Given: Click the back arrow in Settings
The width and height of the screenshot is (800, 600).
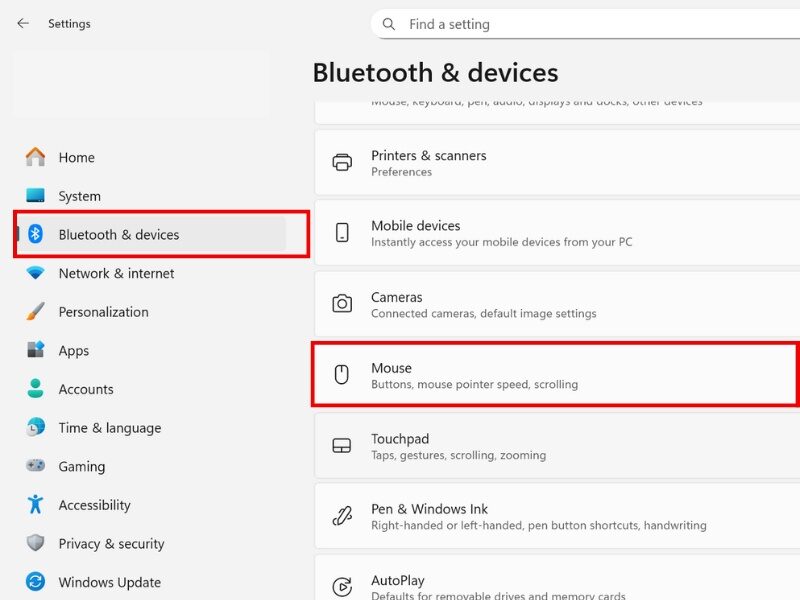Looking at the screenshot, I should [x=23, y=23].
